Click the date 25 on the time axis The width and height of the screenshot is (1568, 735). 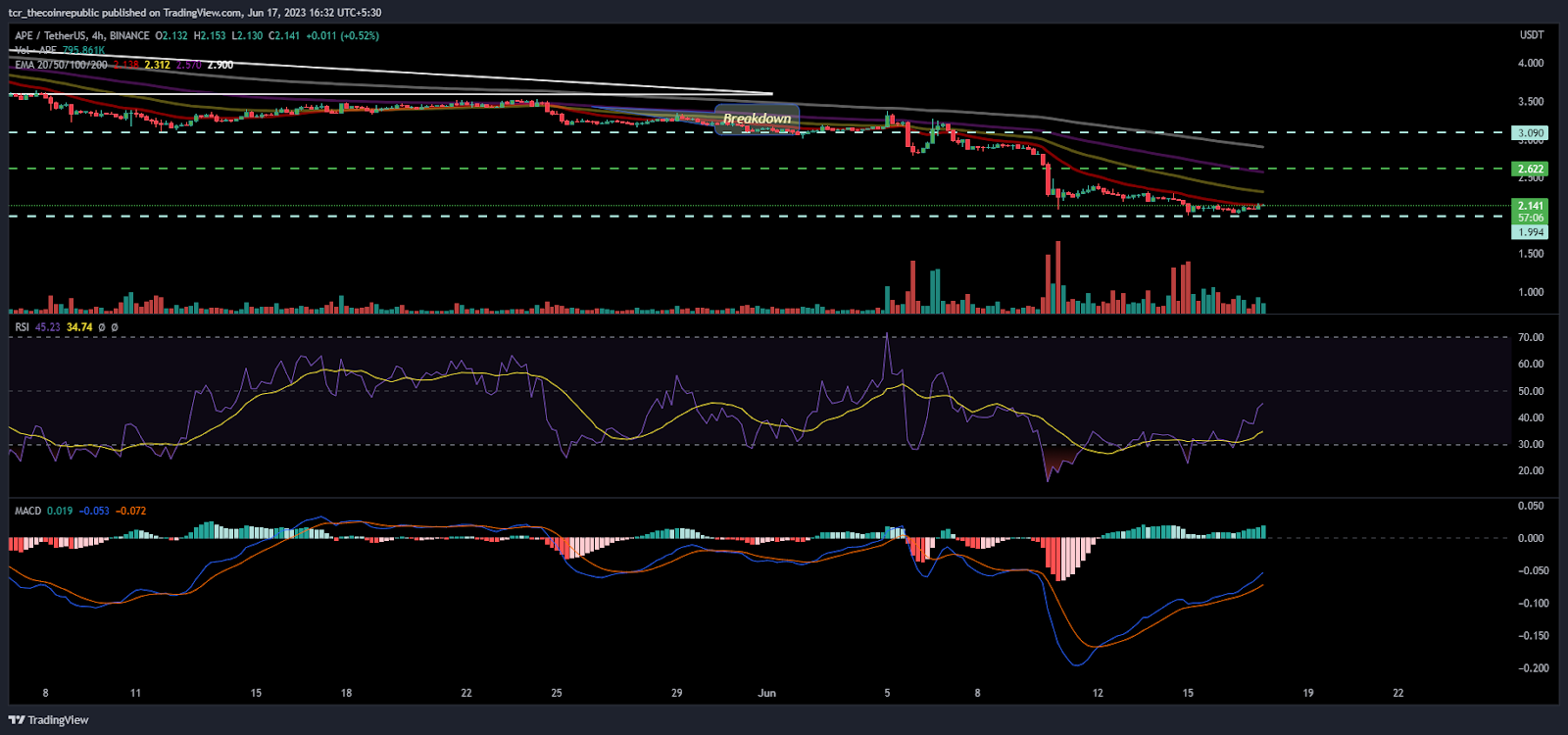pos(557,693)
